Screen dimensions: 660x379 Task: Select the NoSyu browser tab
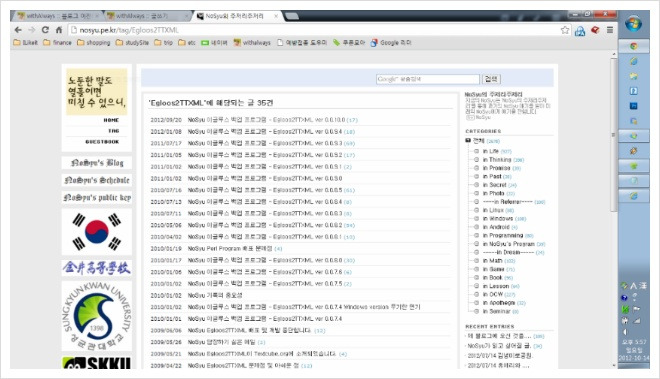point(238,16)
